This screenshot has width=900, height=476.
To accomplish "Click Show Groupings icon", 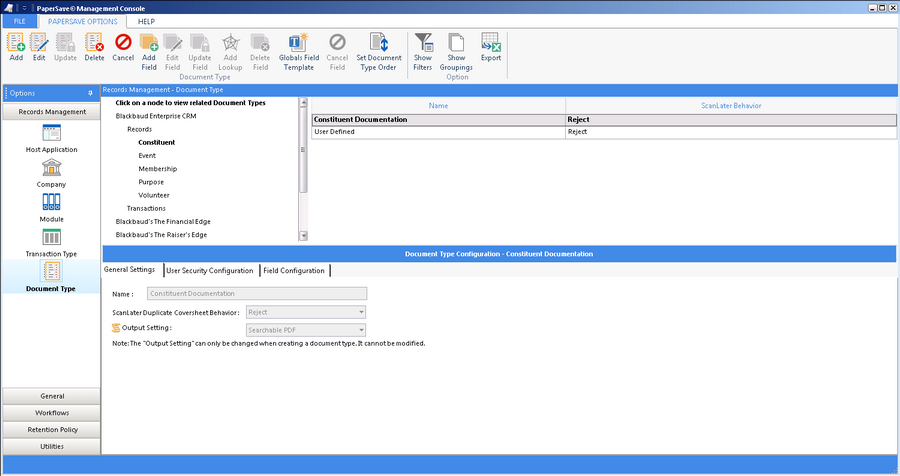I will (x=456, y=45).
